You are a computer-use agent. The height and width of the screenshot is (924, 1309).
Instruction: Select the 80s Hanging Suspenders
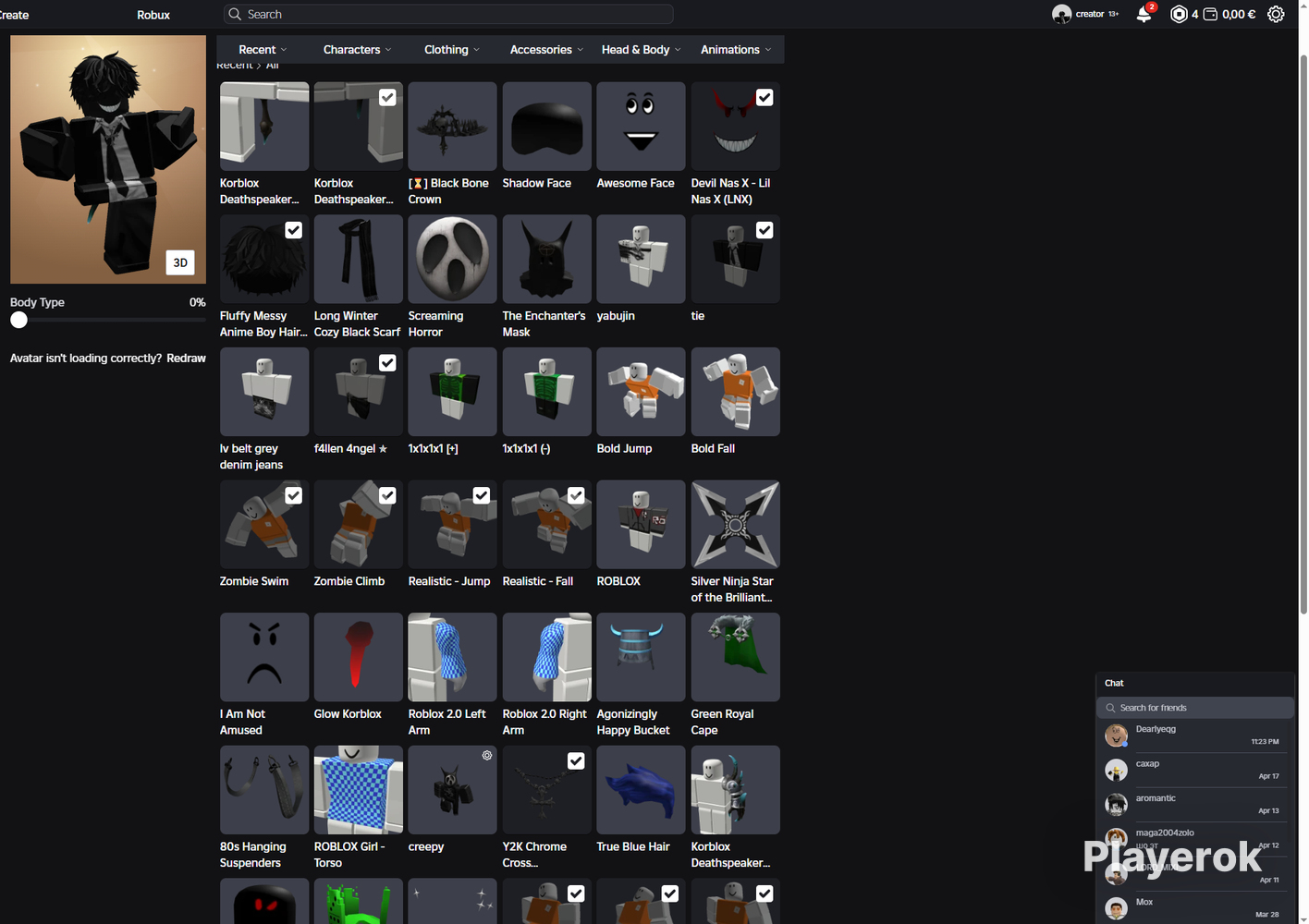[x=263, y=790]
